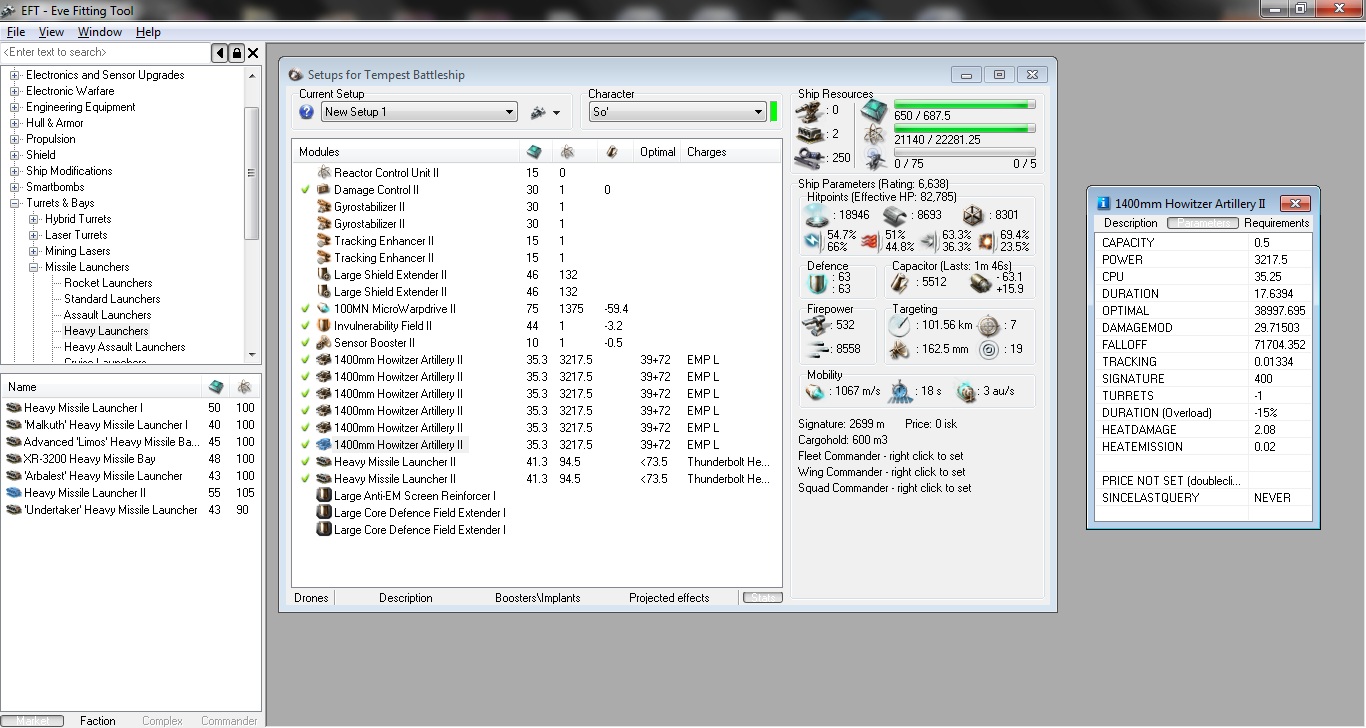Viewport: 1366px width, 728px height.
Task: Open the Current Setup dropdown
Action: point(419,112)
